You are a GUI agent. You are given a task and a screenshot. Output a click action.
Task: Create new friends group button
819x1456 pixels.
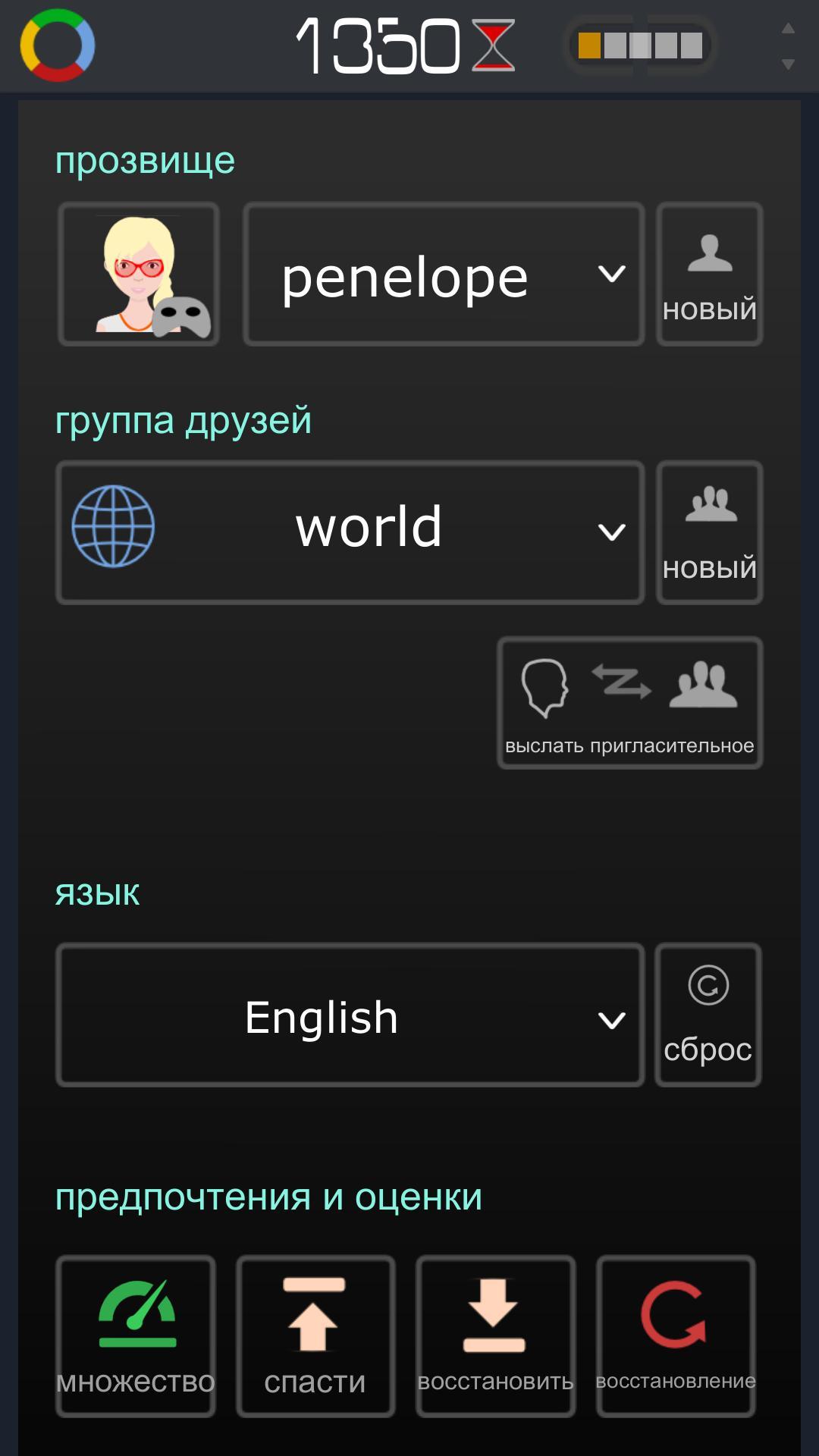(x=709, y=532)
